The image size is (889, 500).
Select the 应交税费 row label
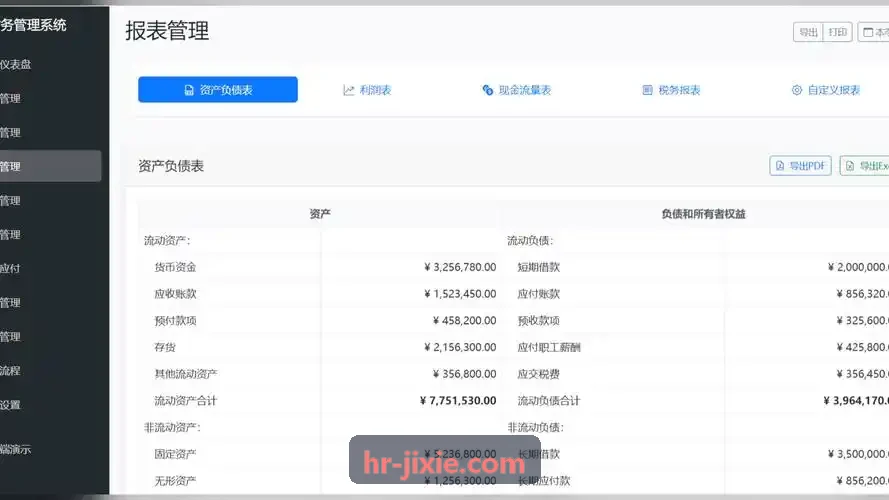click(539, 374)
